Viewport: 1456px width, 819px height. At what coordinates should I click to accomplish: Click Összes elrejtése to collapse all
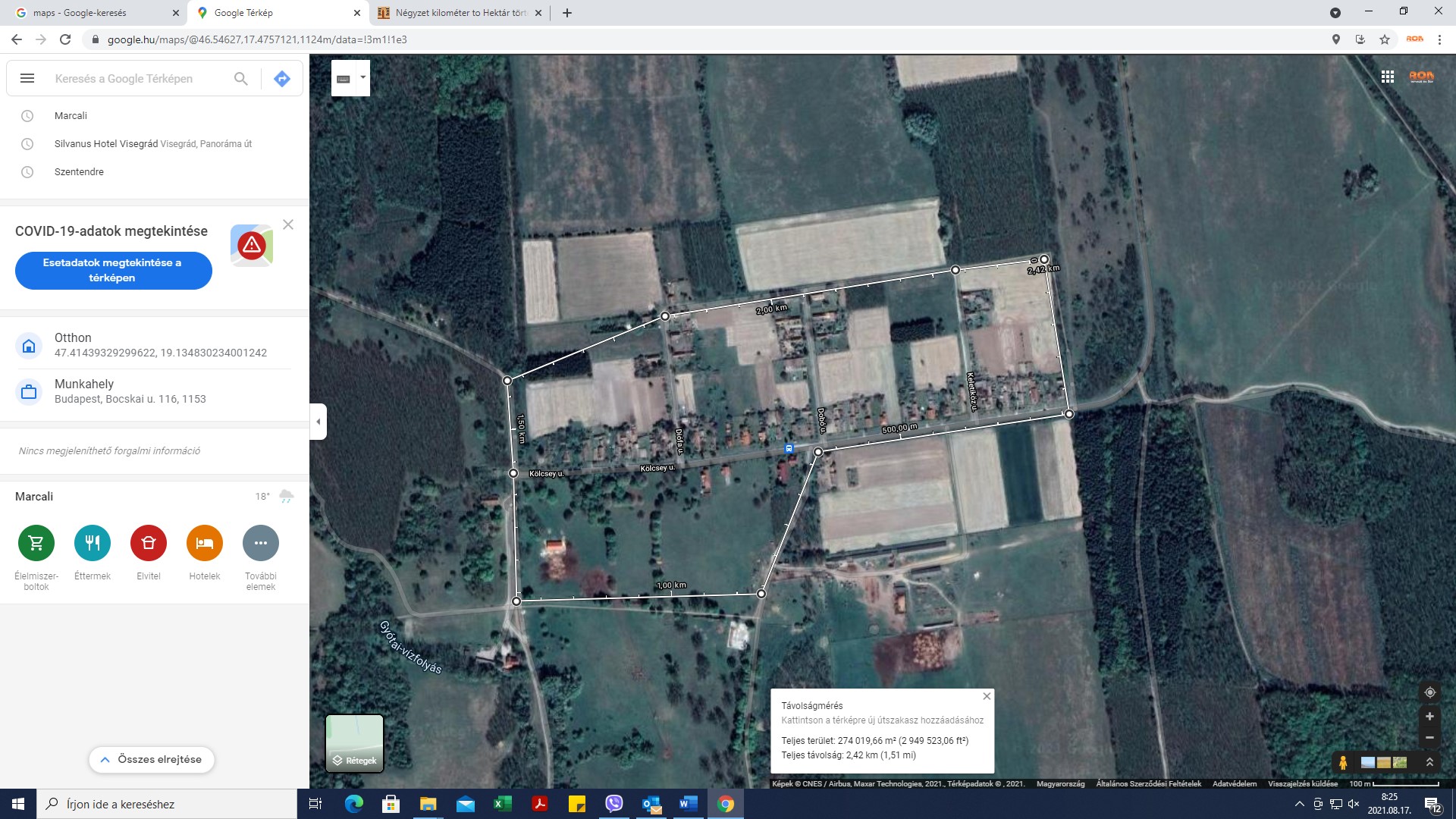(x=152, y=759)
